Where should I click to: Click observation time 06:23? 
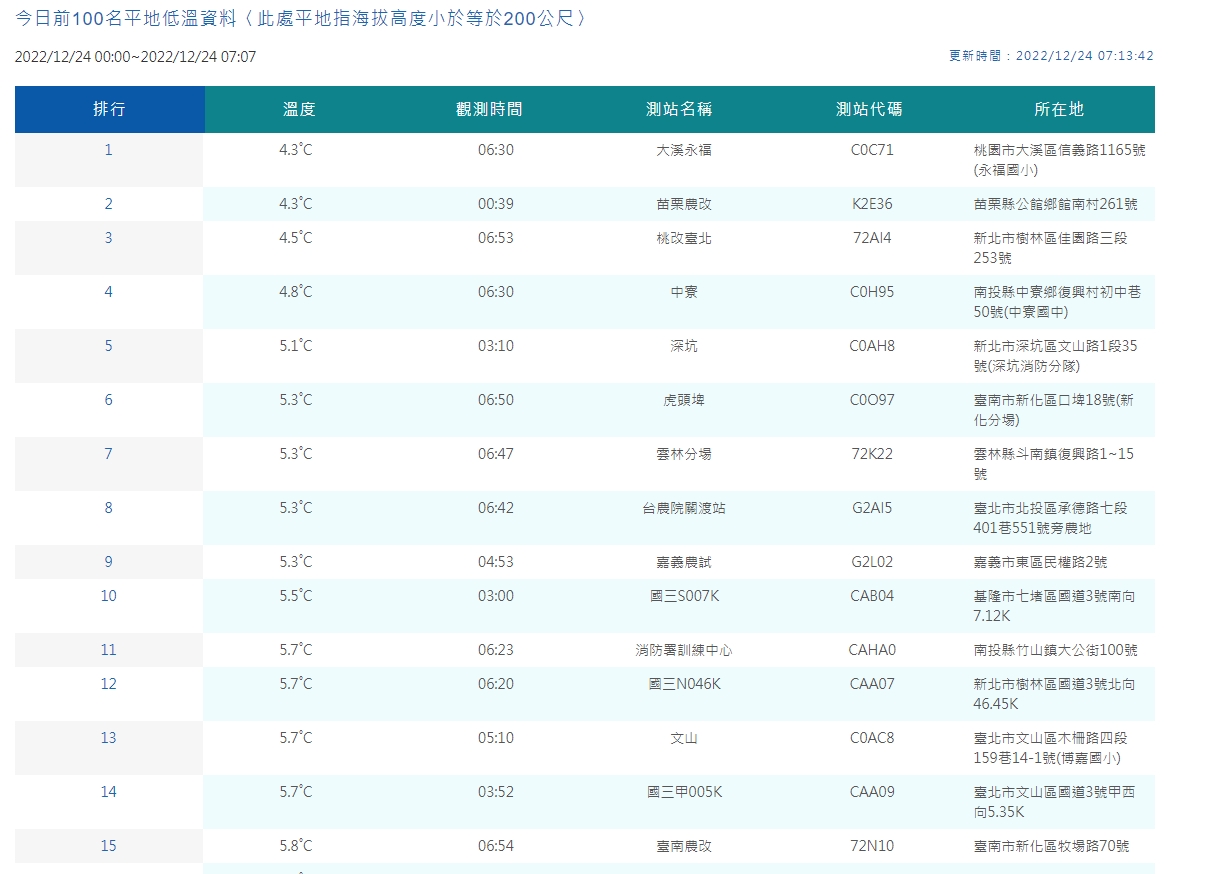tap(496, 650)
